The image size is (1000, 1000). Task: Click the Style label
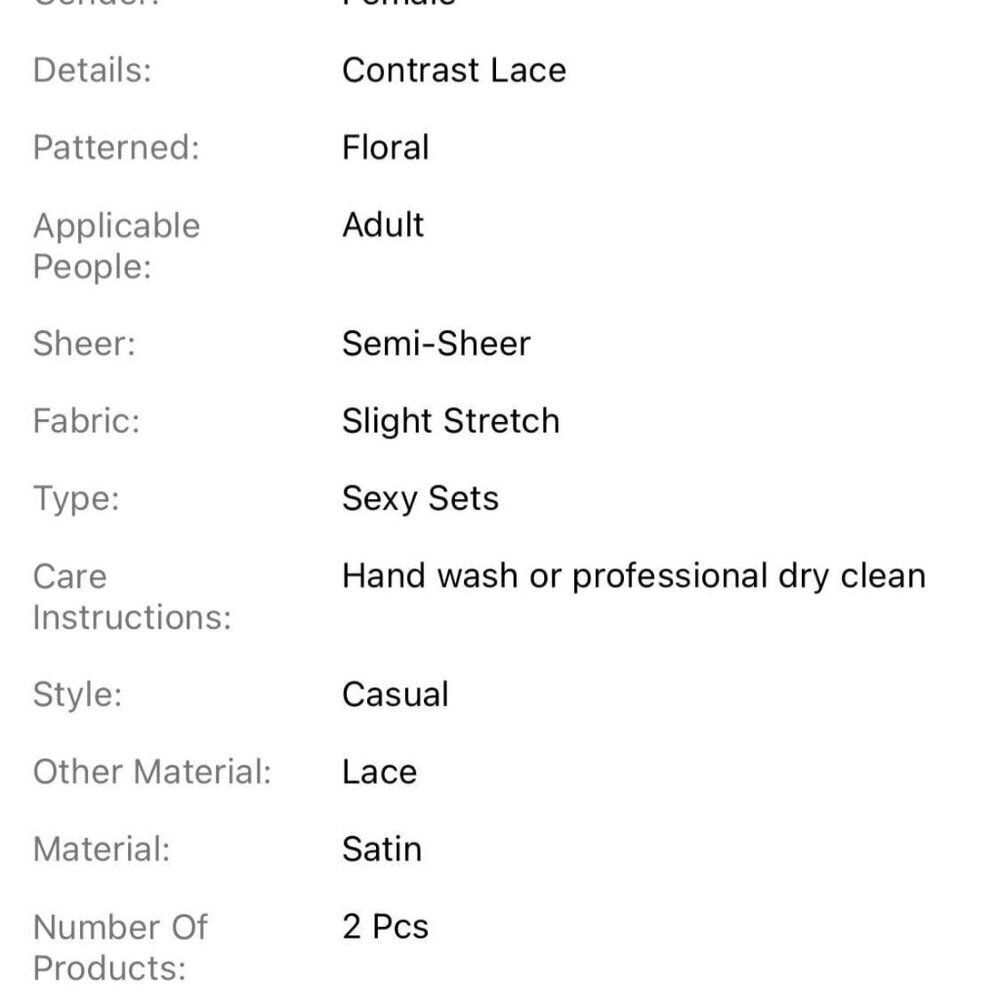(x=77, y=695)
